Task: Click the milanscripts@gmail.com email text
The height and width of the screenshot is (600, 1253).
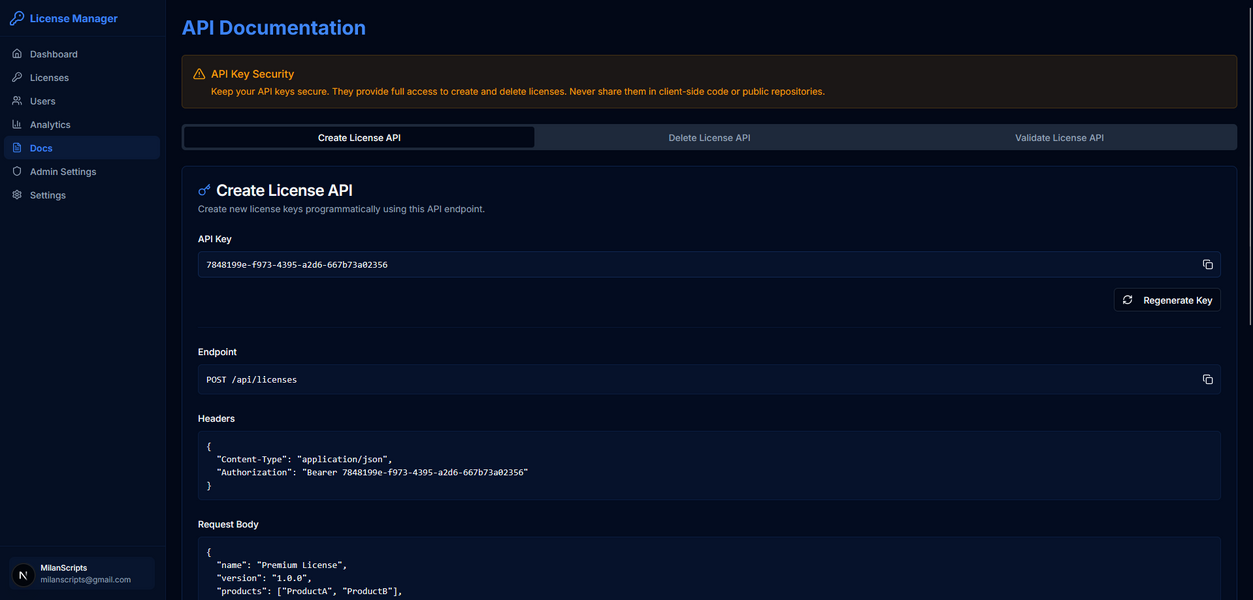Action: tap(86, 580)
